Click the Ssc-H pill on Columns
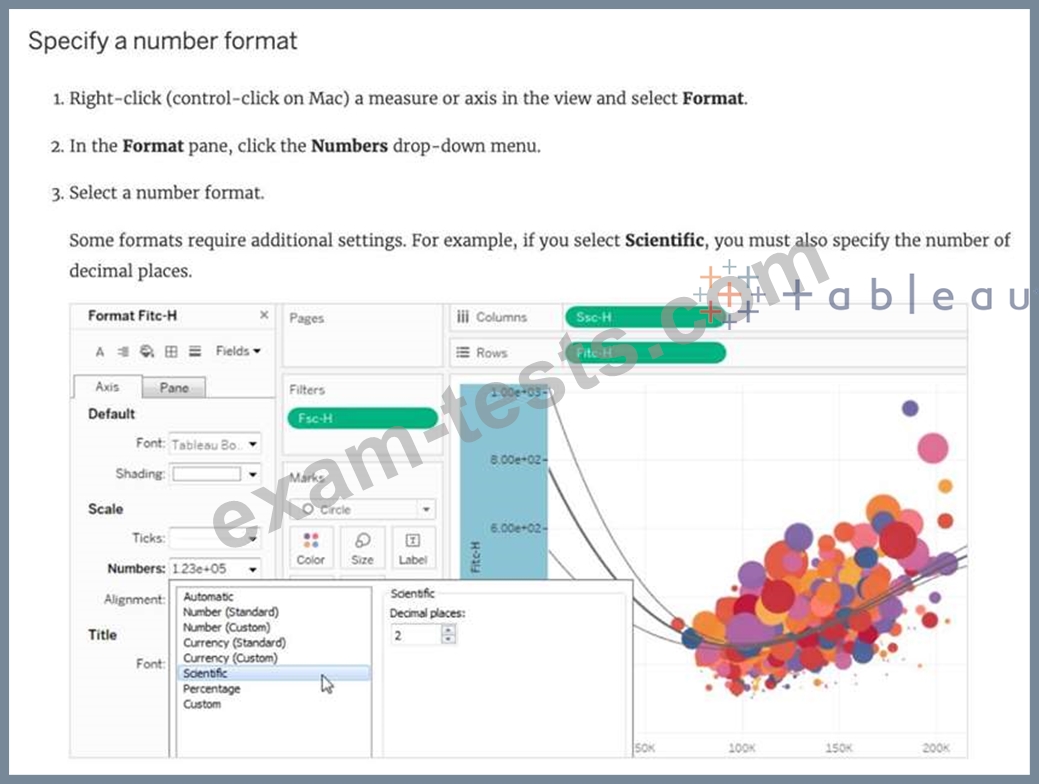This screenshot has height=784, width=1039. [645, 317]
